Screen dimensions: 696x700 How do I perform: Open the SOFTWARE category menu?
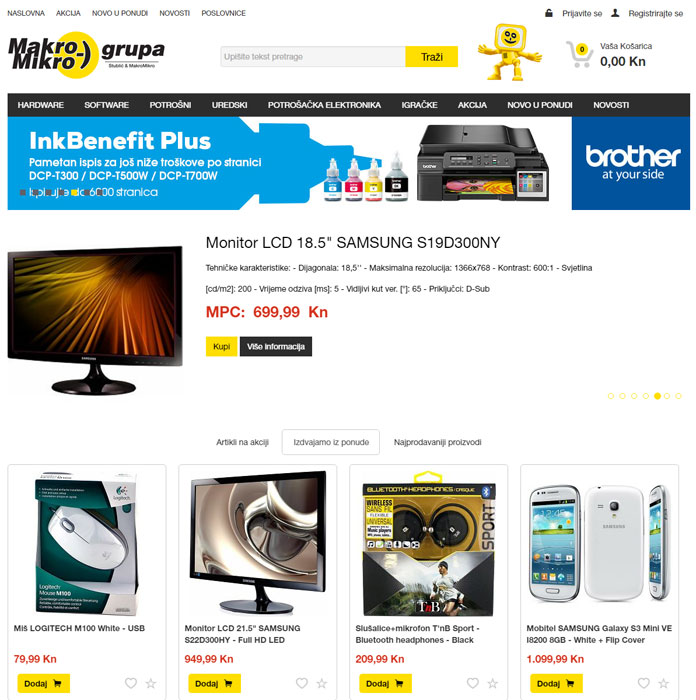(107, 105)
